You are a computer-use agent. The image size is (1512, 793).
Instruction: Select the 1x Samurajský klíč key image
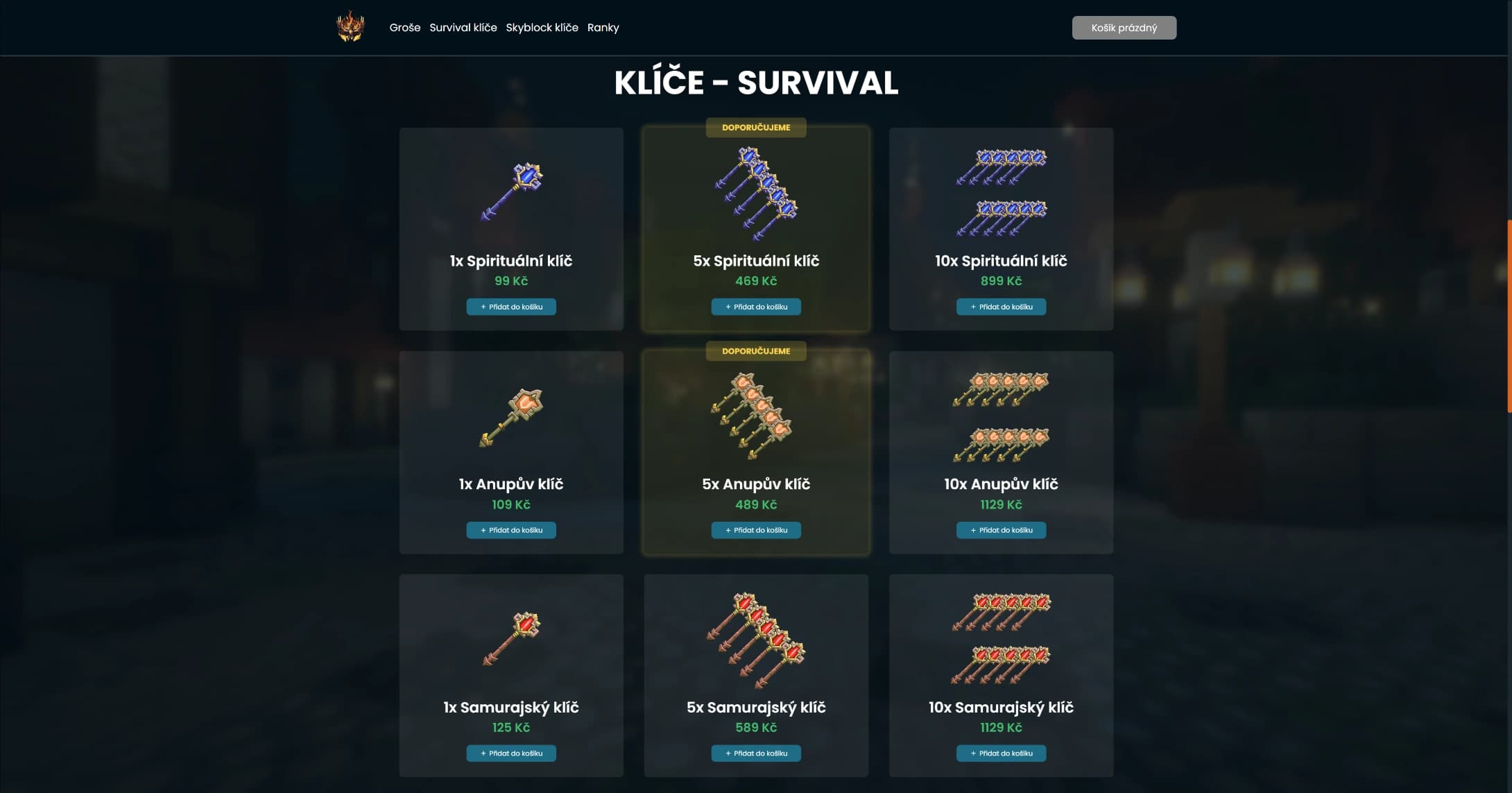[x=511, y=638]
